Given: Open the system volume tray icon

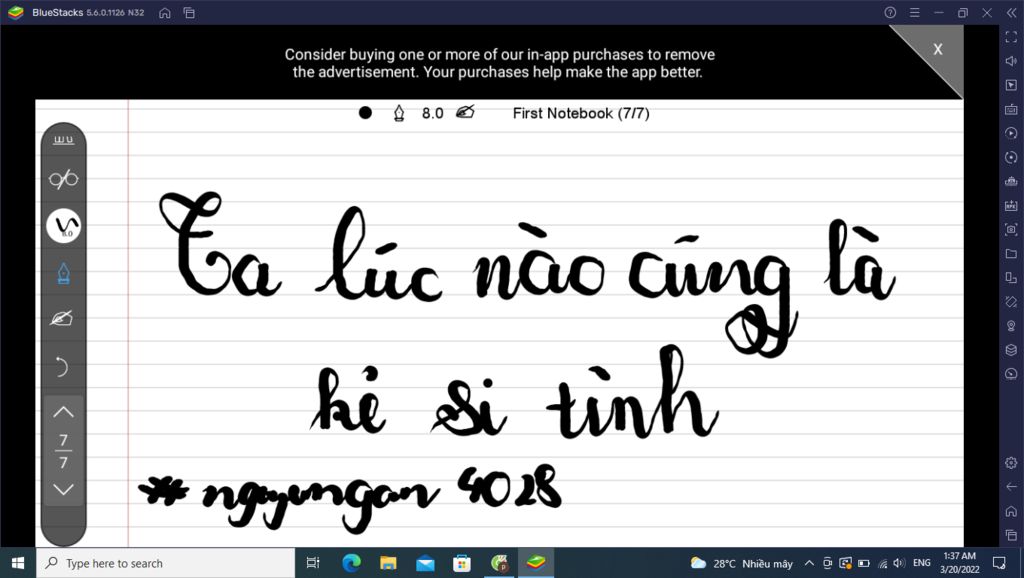Looking at the screenshot, I should coord(899,563).
